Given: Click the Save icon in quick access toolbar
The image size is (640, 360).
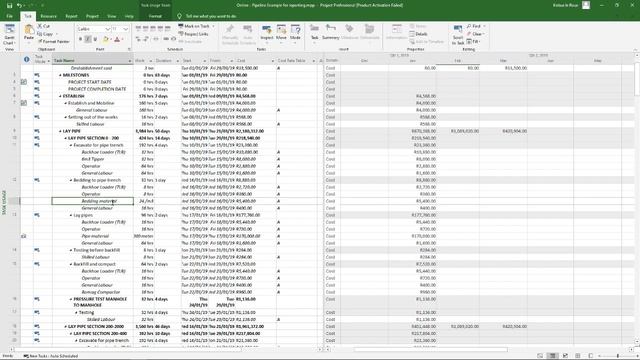Looking at the screenshot, I should pyautogui.click(x=9, y=5).
